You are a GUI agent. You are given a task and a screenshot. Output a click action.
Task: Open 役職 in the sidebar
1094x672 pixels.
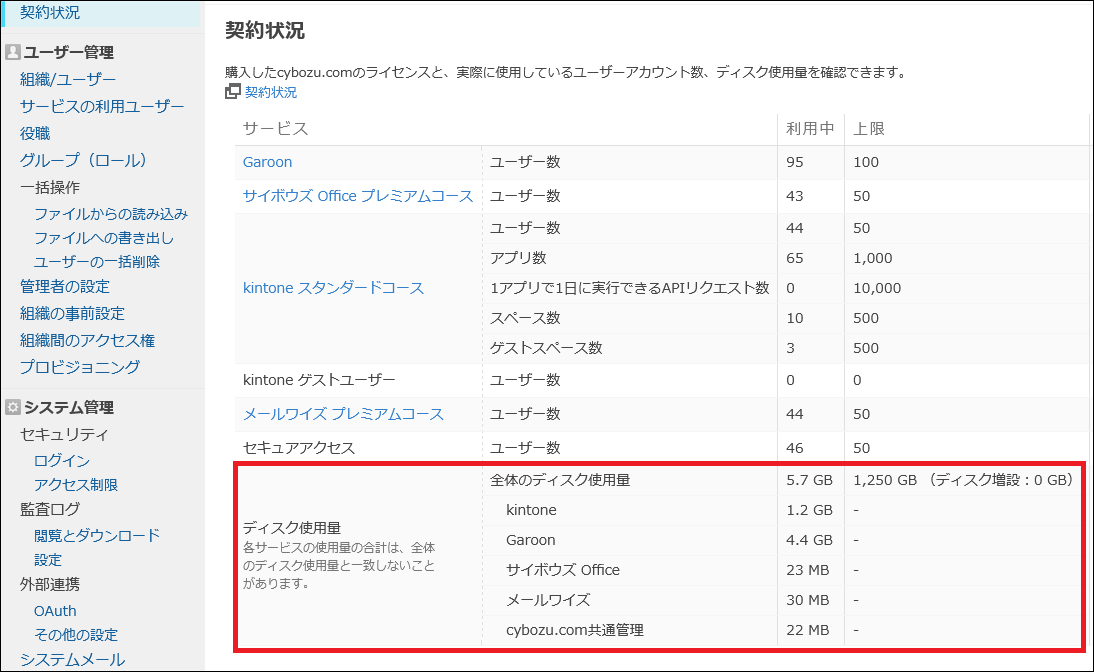tap(35, 133)
